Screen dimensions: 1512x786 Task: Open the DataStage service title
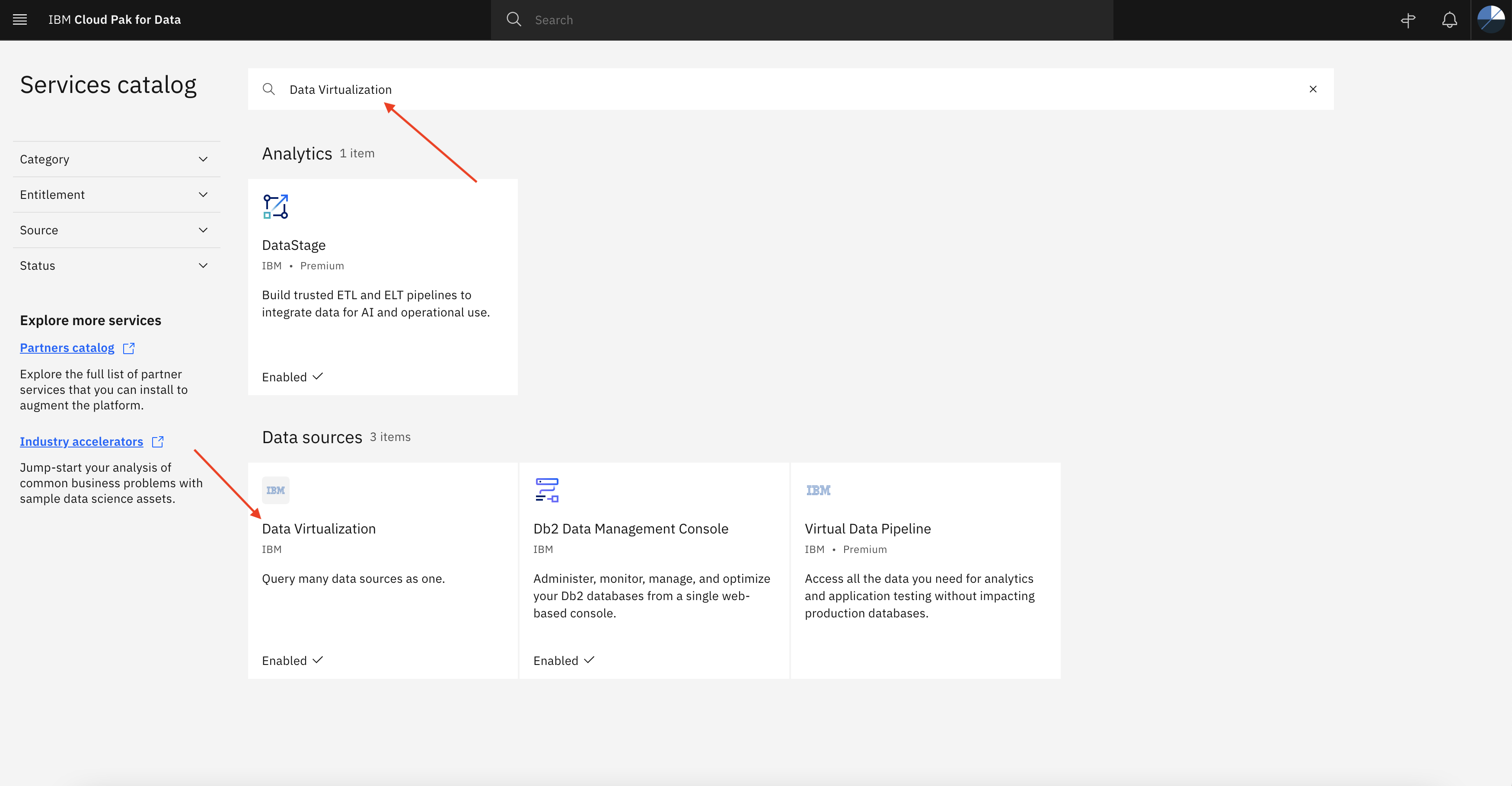pos(293,246)
